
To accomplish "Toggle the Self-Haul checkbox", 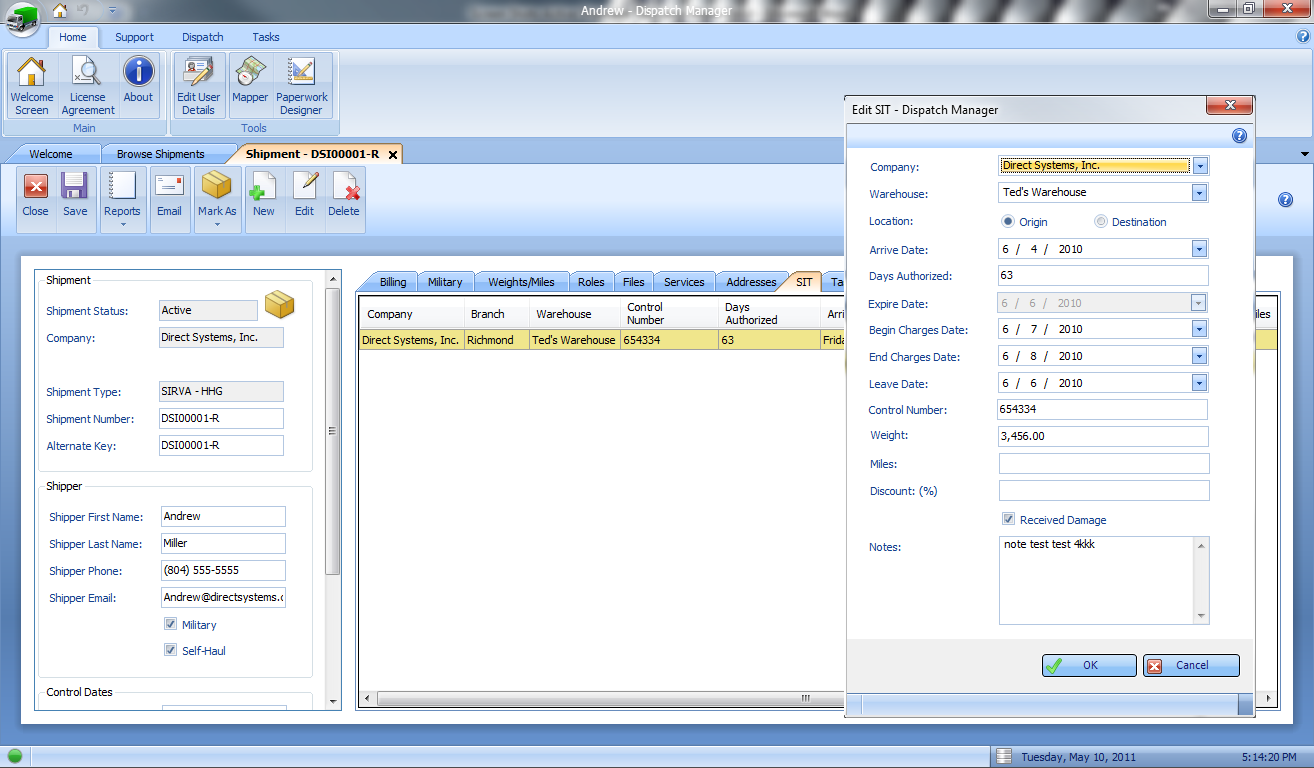I will (x=171, y=651).
